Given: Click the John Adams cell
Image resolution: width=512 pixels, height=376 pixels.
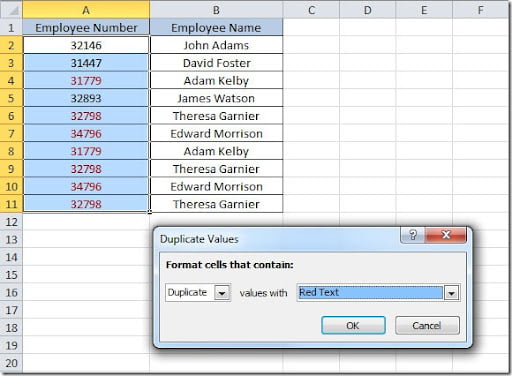Looking at the screenshot, I should (x=216, y=45).
